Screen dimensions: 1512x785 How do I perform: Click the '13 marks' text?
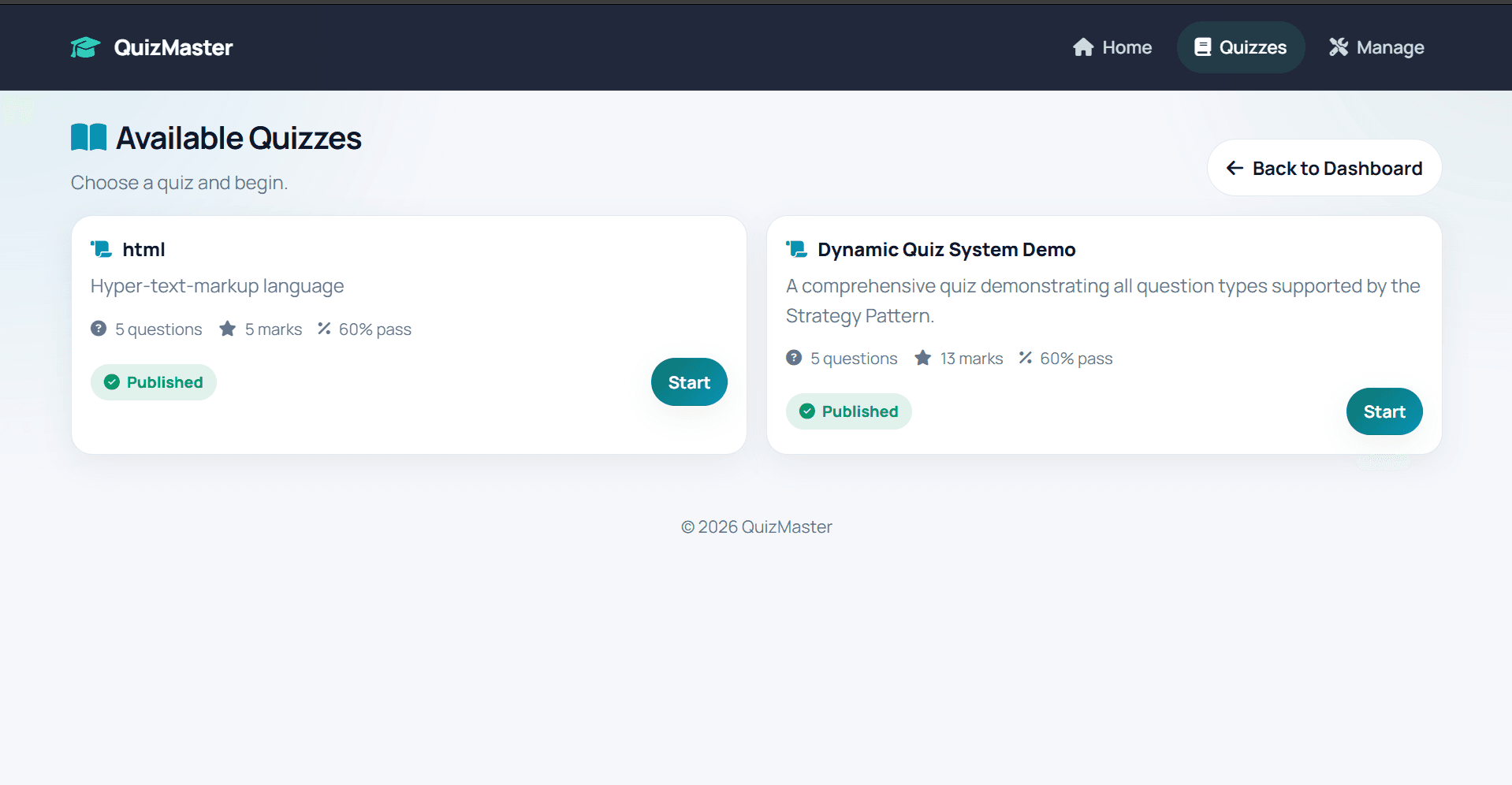point(972,359)
